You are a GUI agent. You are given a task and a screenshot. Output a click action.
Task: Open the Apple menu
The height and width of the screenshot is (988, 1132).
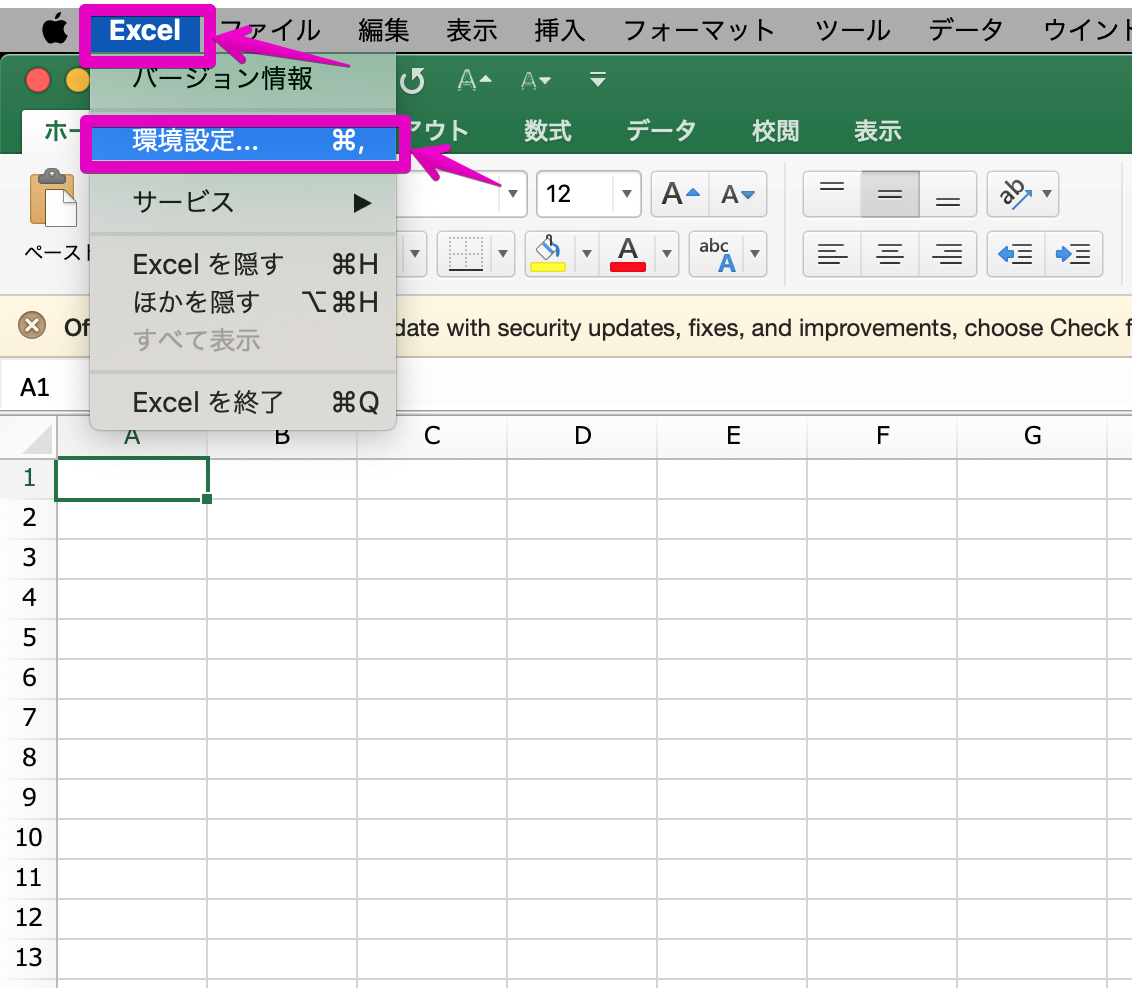pyautogui.click(x=55, y=30)
